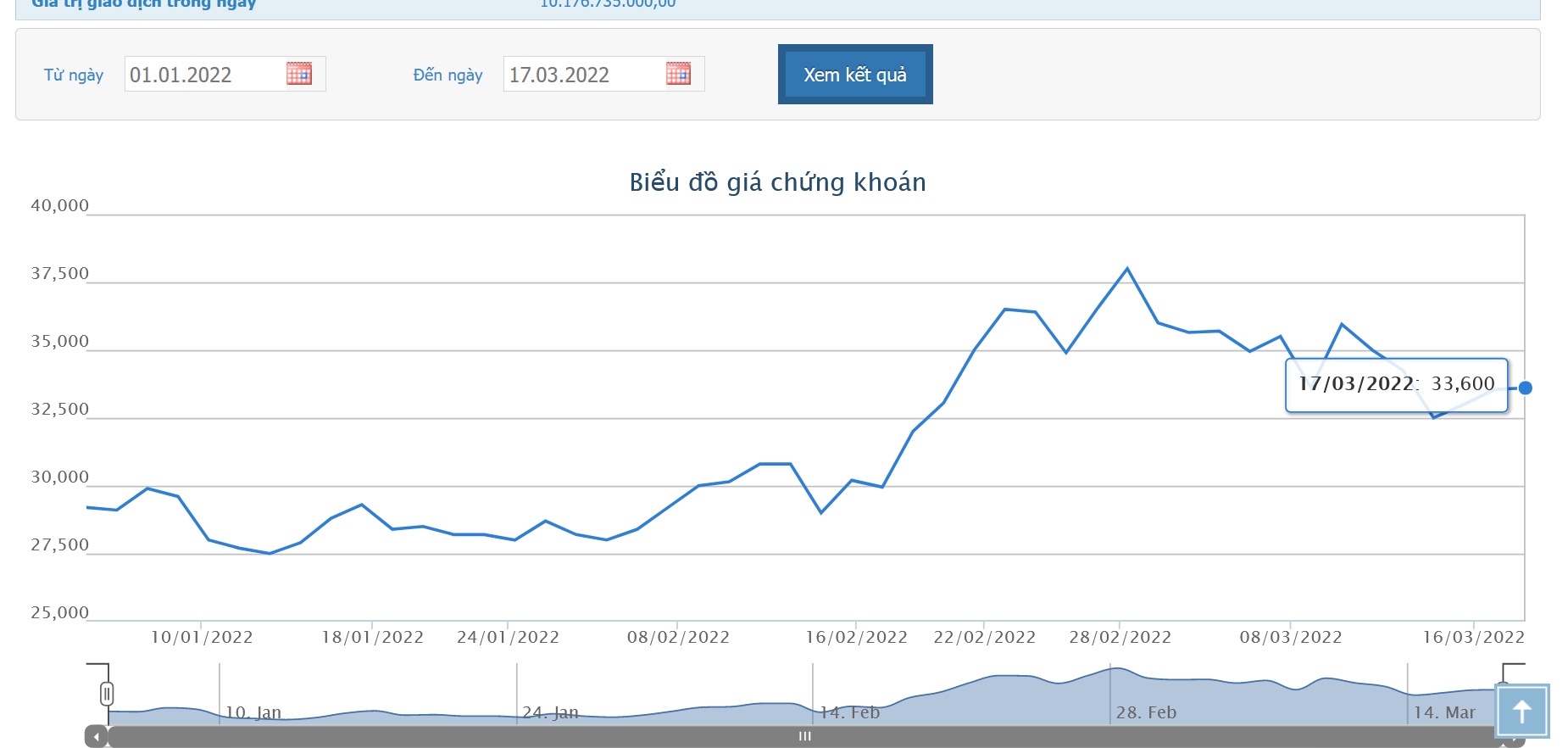Screen dimensions: 1568x748
Task: Click the 10/01/2022 x-axis date label
Action: click(x=202, y=637)
